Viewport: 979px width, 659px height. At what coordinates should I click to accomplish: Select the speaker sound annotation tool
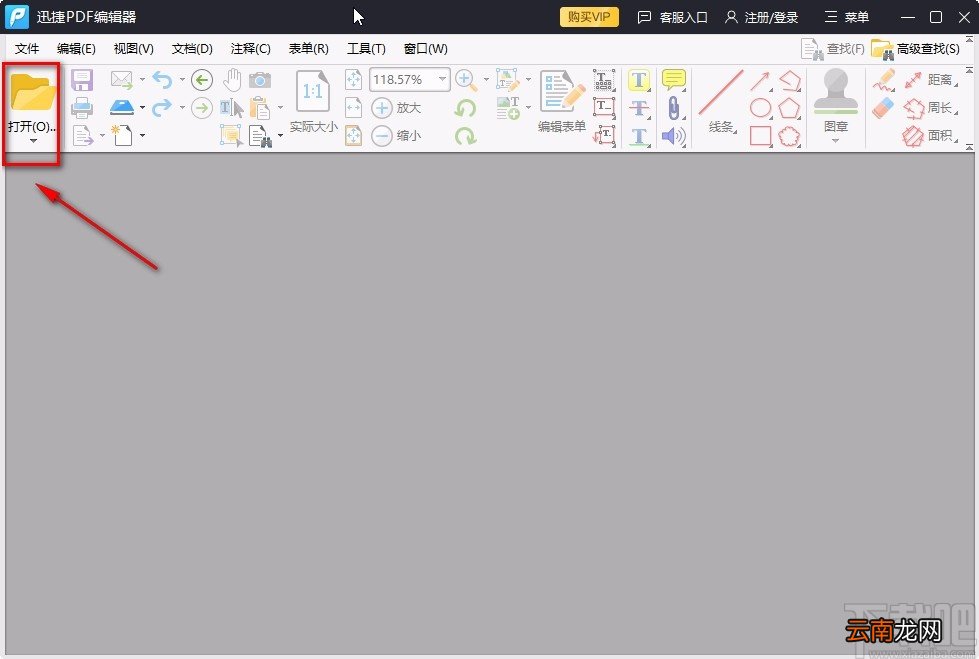point(674,136)
